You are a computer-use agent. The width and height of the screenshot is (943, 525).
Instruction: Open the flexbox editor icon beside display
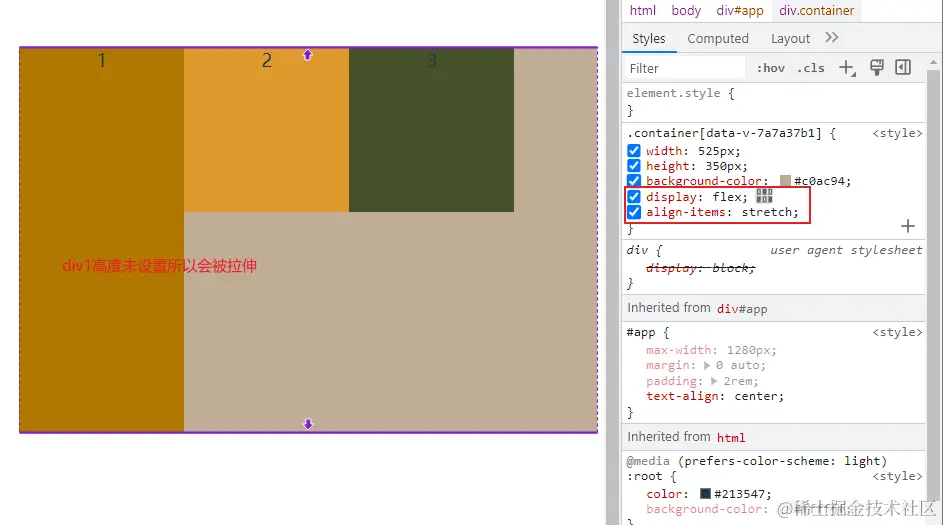[x=764, y=196]
